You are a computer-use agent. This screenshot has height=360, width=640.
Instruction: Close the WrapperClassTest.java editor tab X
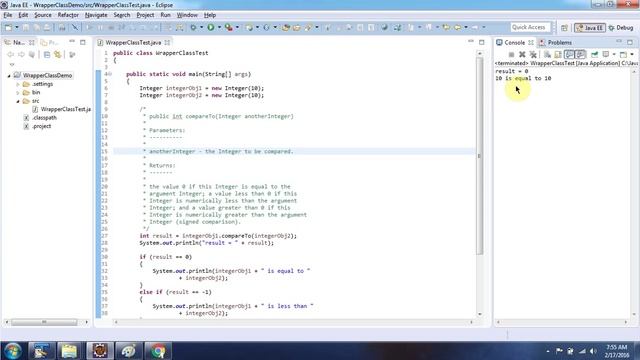click(x=167, y=42)
